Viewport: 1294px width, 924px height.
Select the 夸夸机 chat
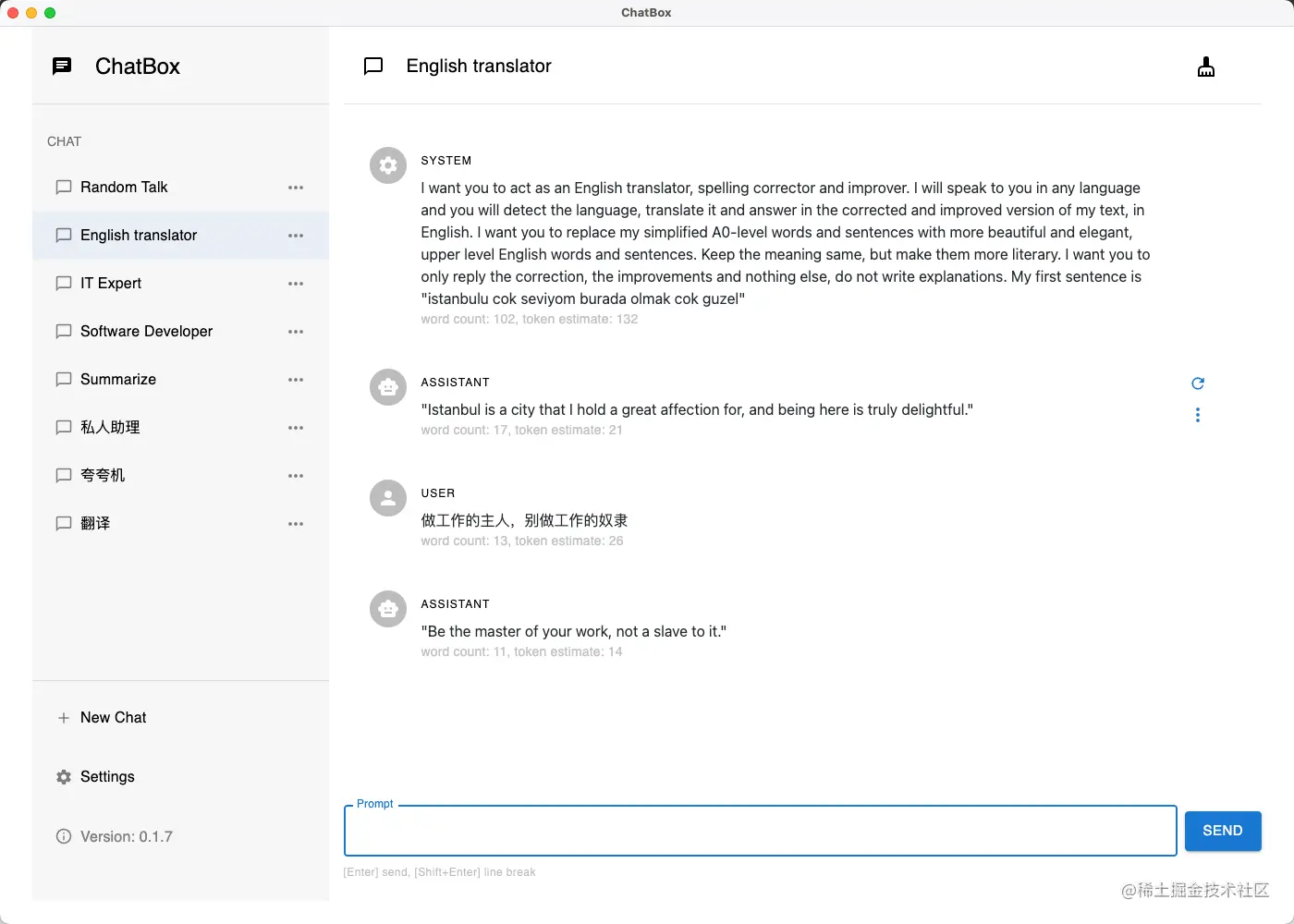180,476
